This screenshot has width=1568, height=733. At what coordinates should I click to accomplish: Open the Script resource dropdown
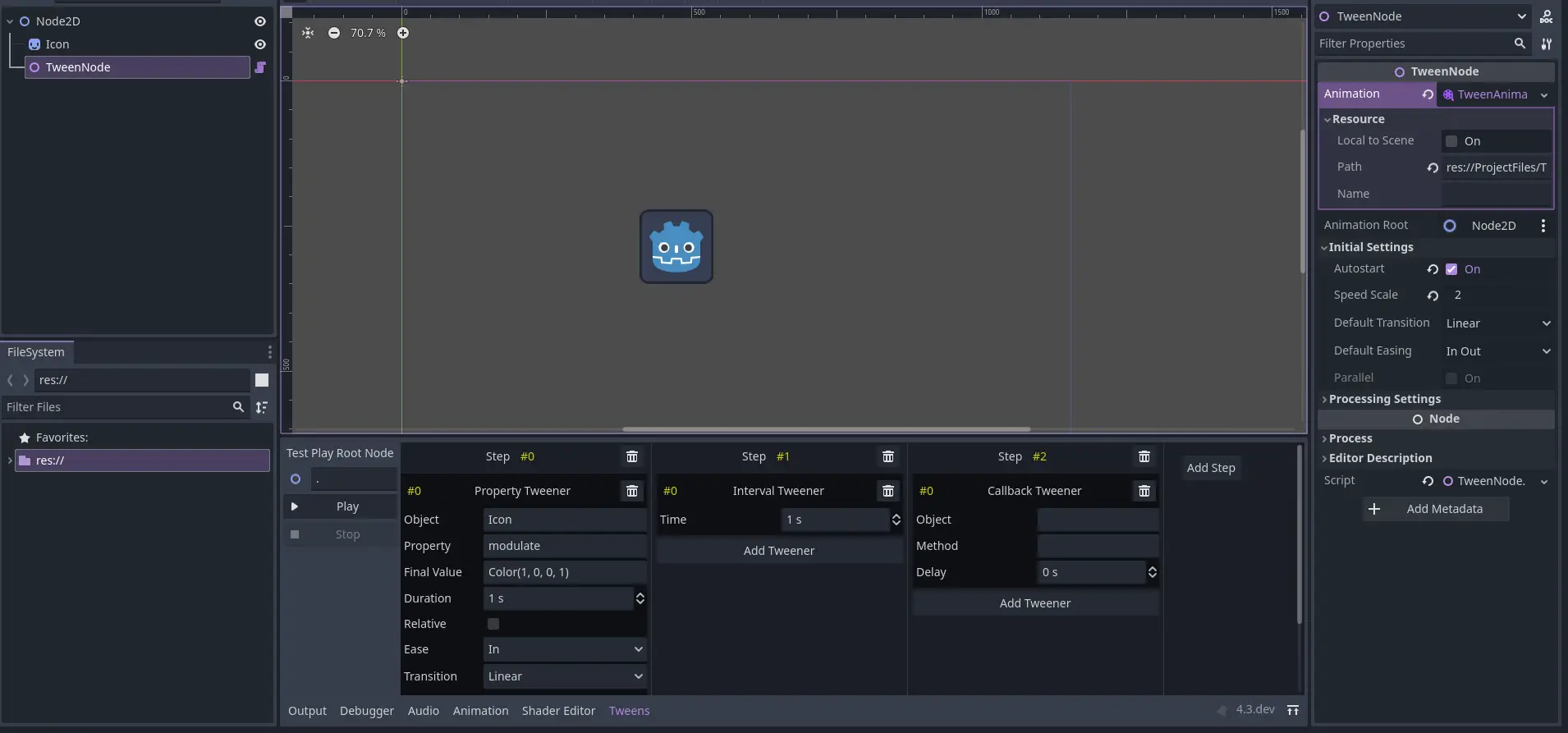pyautogui.click(x=1544, y=482)
